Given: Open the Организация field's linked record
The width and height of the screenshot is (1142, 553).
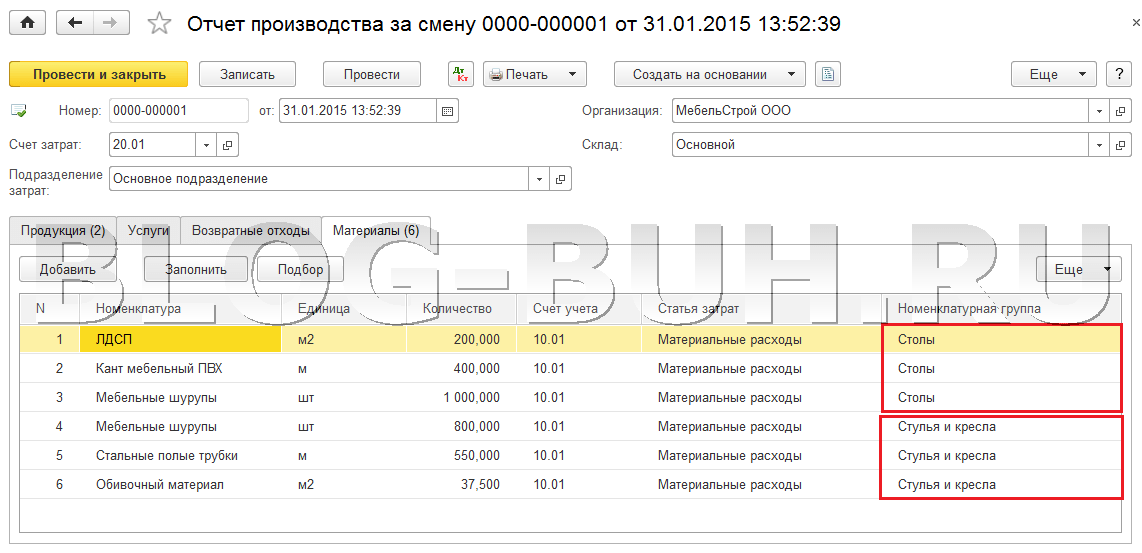Looking at the screenshot, I should pyautogui.click(x=1121, y=111).
